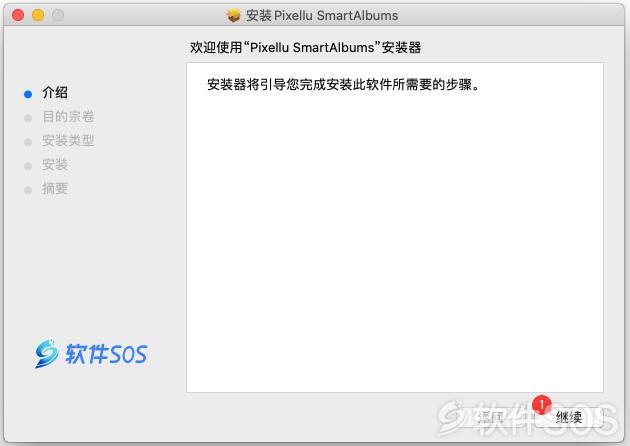Viewport: 630px width, 446px height.
Task: Minimize the installer with the yellow button
Action: click(38, 15)
